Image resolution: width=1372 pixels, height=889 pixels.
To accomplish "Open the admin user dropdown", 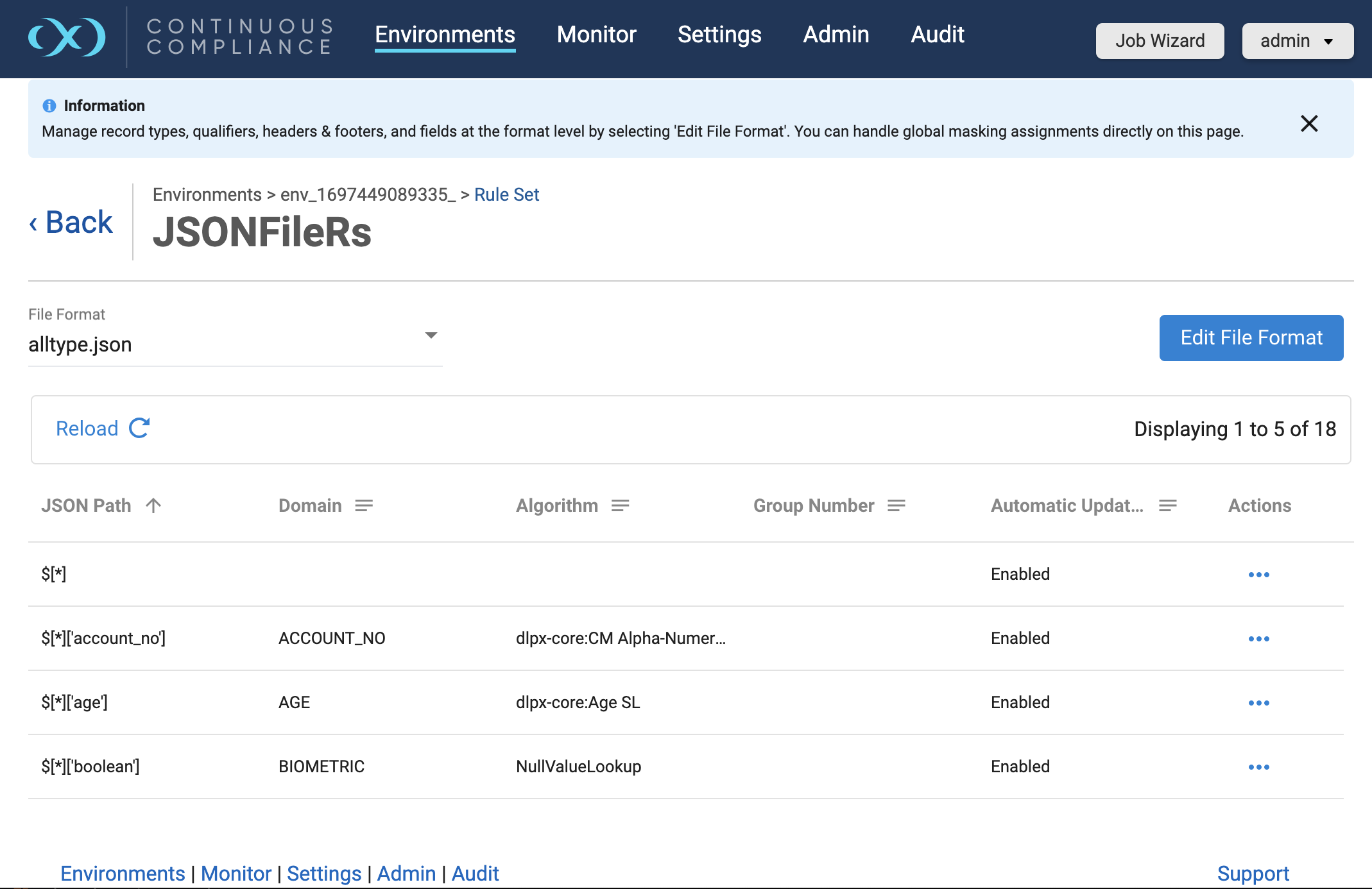I will tap(1297, 41).
